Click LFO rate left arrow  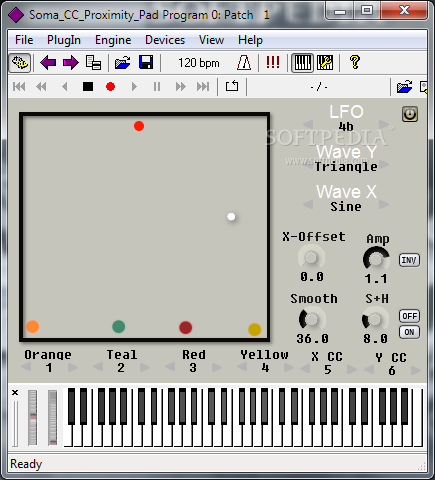pyautogui.click(x=308, y=125)
